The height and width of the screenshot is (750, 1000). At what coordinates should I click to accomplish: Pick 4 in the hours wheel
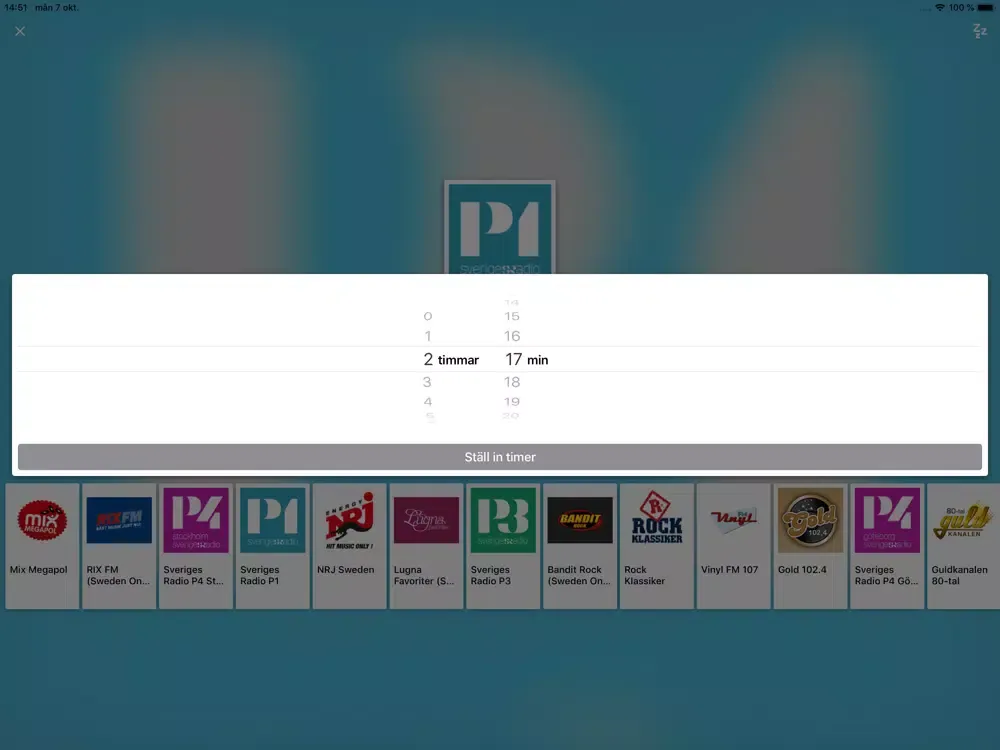(x=428, y=402)
